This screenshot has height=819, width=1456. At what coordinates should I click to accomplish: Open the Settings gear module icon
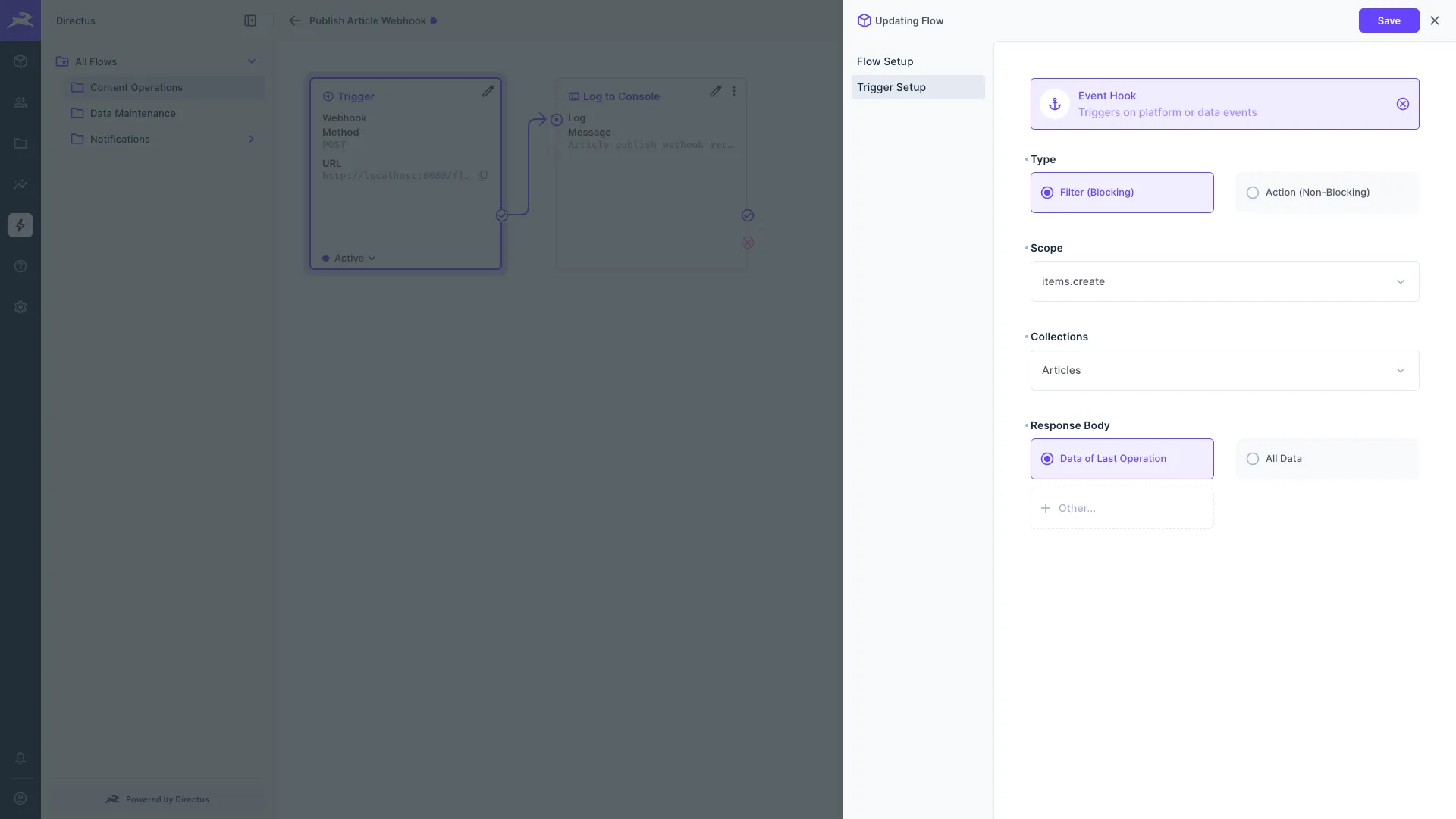tap(20, 307)
